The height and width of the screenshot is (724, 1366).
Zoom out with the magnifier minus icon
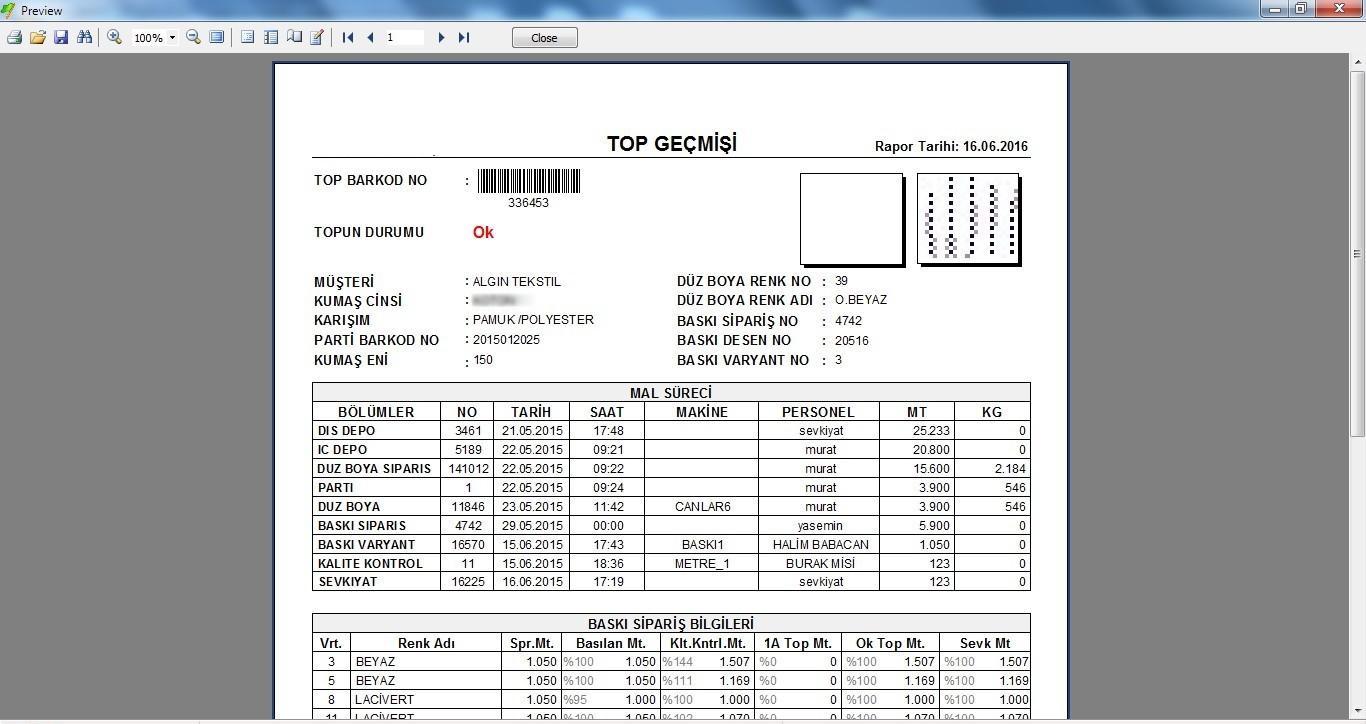tap(193, 37)
